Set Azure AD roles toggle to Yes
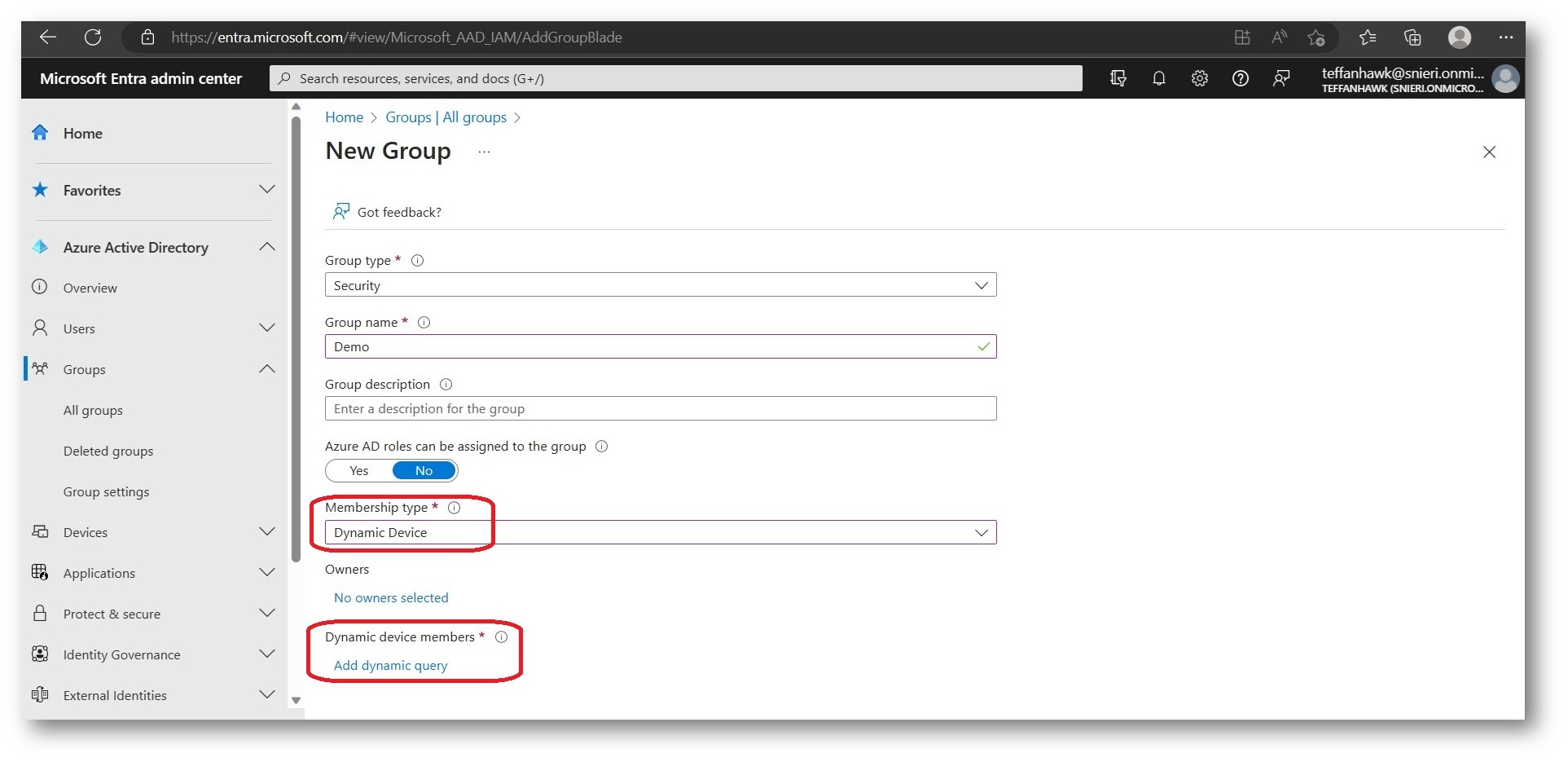Viewport: 1568px width, 762px height. click(359, 471)
